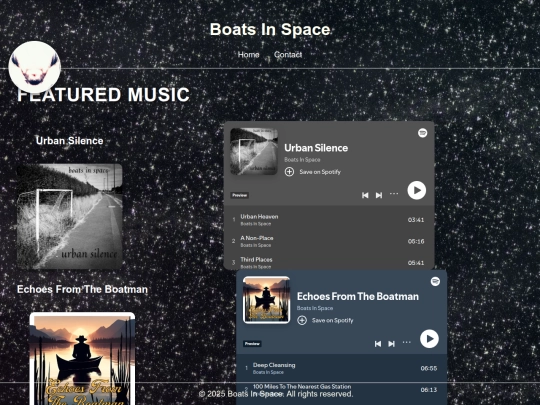Click the Echoes From The Boatman heading on the left
The width and height of the screenshot is (540, 405).
(82, 289)
